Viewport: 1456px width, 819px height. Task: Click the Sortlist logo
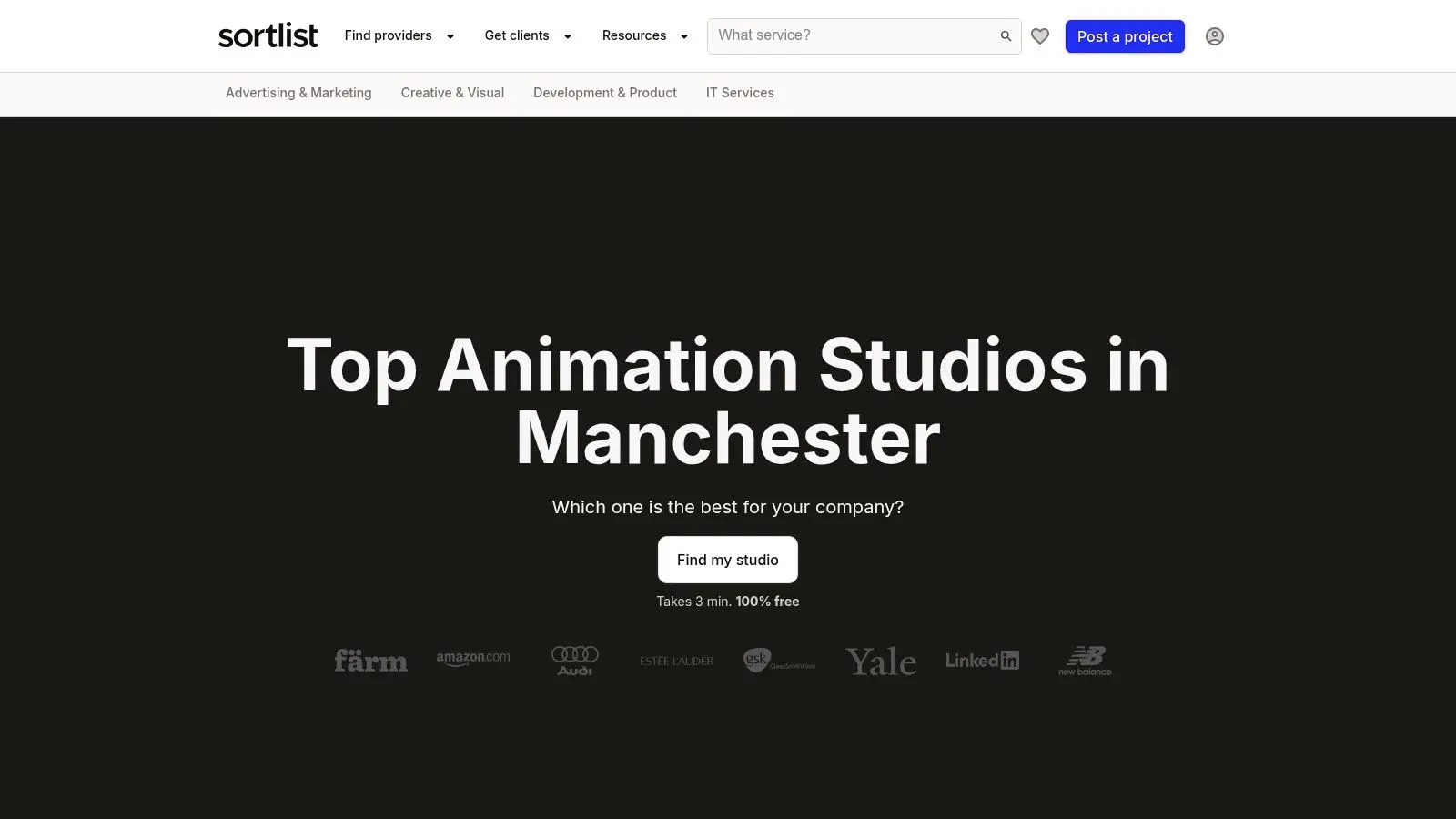(x=268, y=36)
